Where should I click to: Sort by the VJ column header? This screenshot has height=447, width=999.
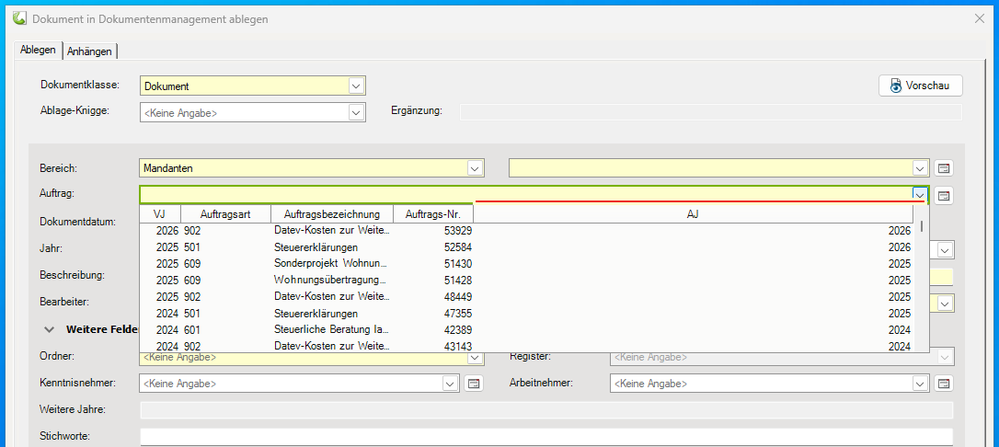pos(160,214)
